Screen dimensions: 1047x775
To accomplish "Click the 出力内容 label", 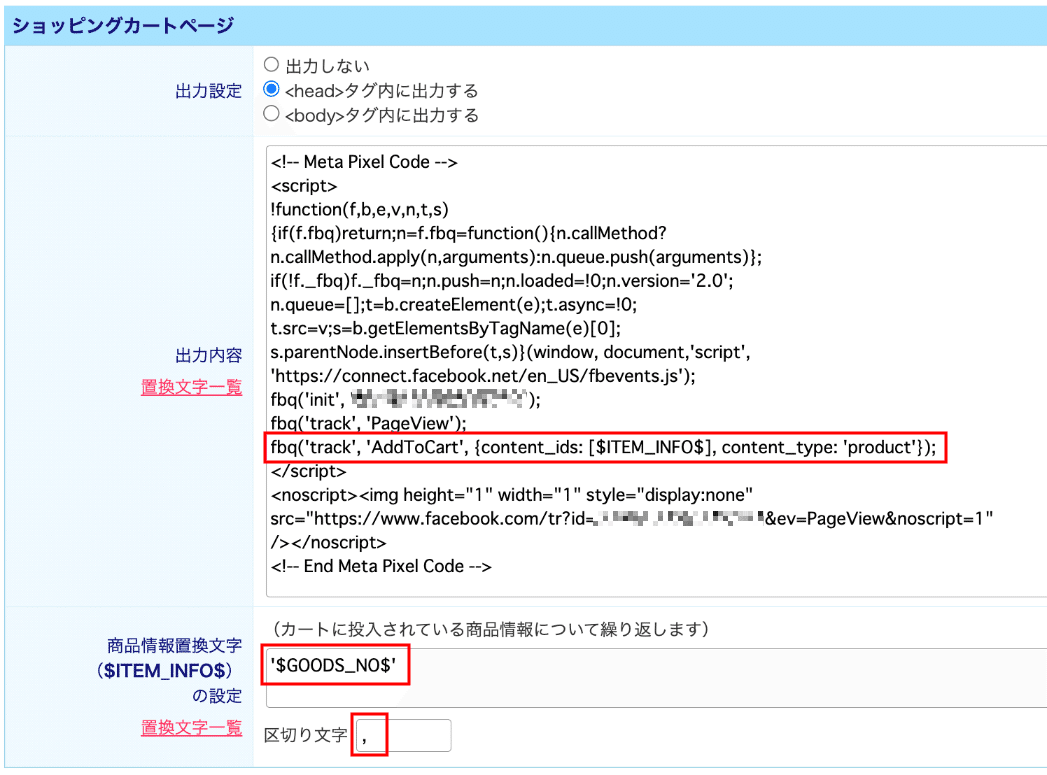I will coord(208,355).
